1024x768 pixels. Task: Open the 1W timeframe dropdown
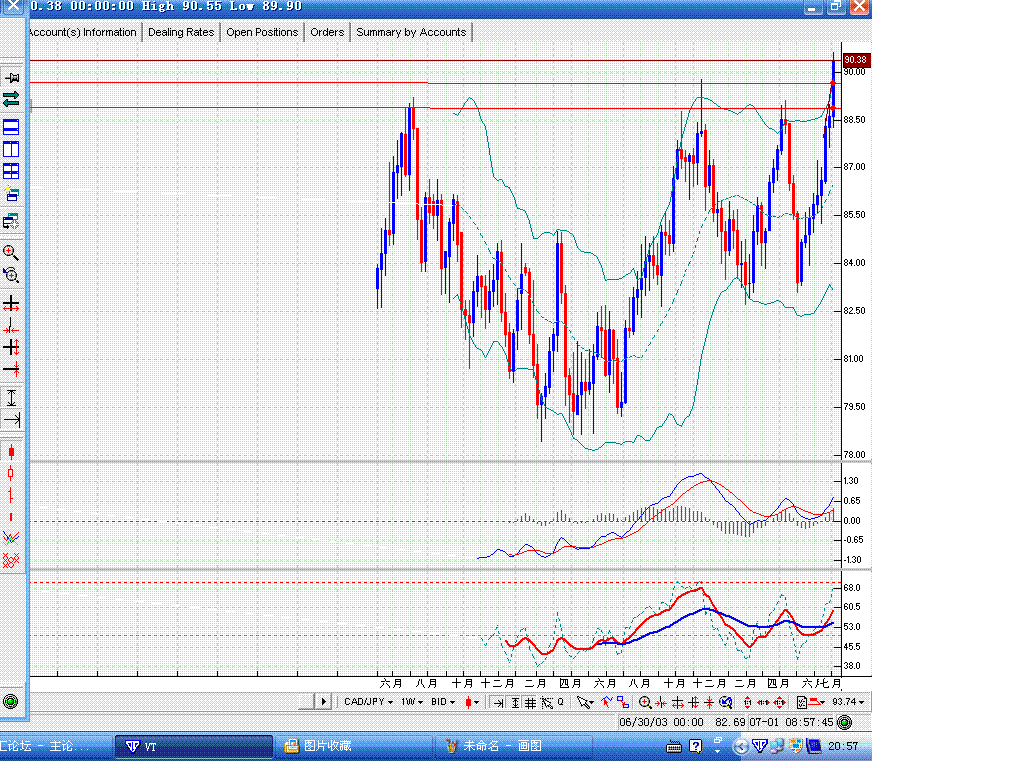click(x=412, y=702)
